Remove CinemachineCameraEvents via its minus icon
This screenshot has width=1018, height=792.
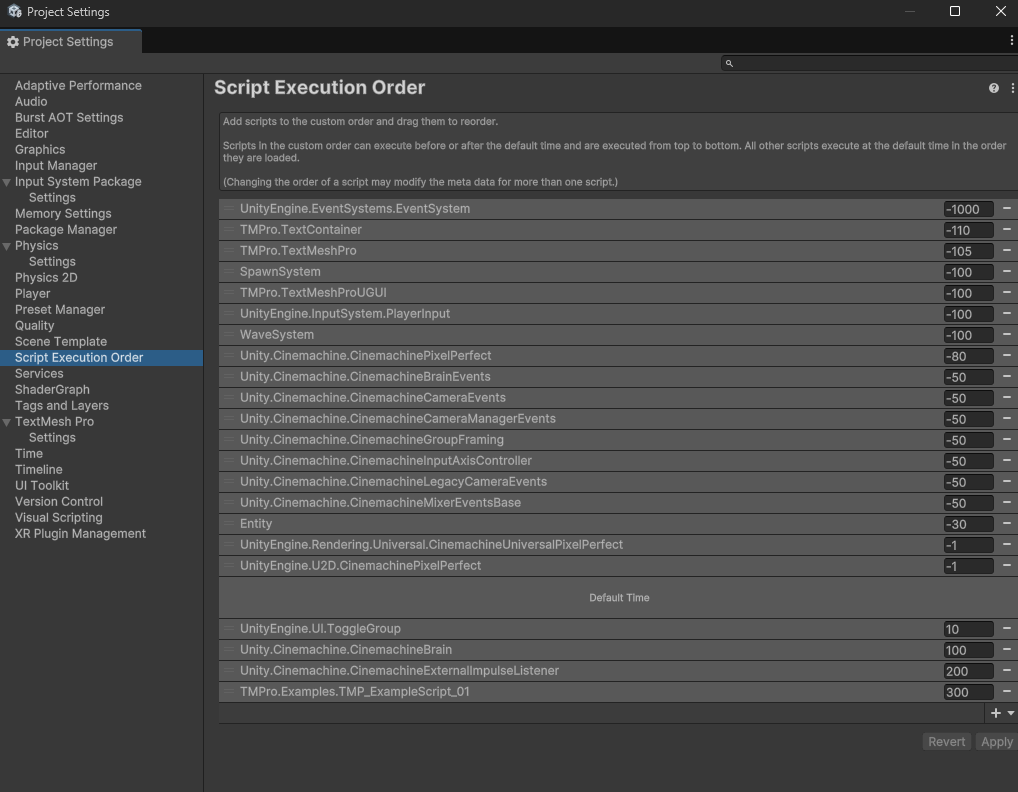[x=1006, y=397]
